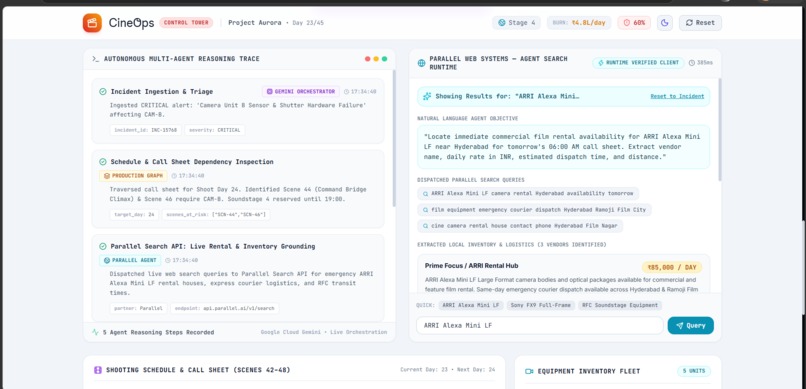This screenshot has height=389, width=806.
Task: Click the Project Aurora title text
Action: (x=254, y=23)
